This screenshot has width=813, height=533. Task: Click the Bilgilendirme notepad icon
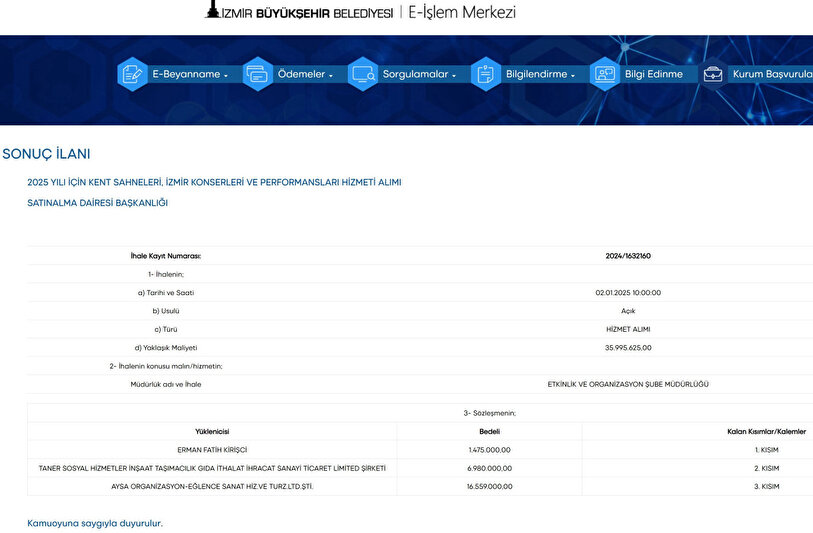click(485, 74)
